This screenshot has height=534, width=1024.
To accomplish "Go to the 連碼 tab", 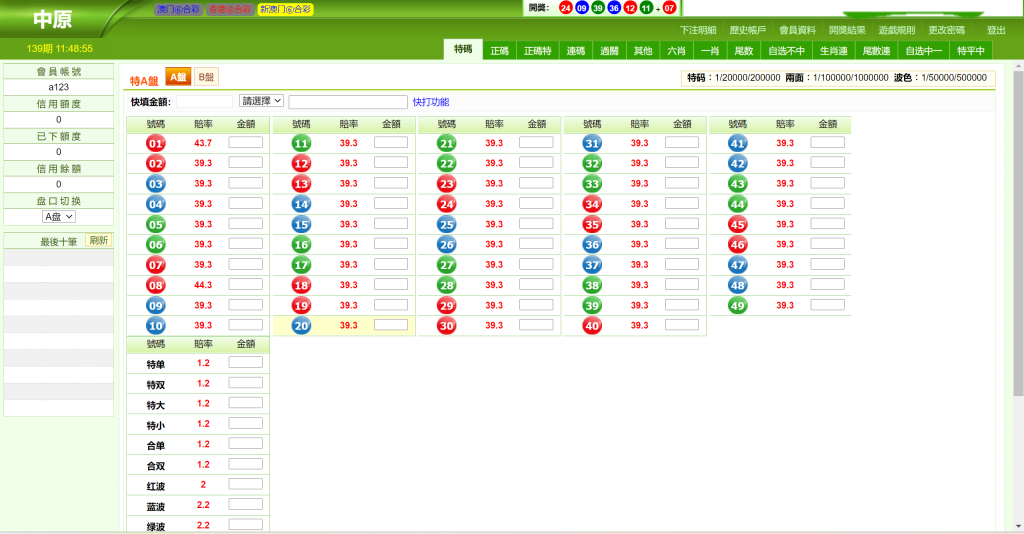I will tap(576, 51).
